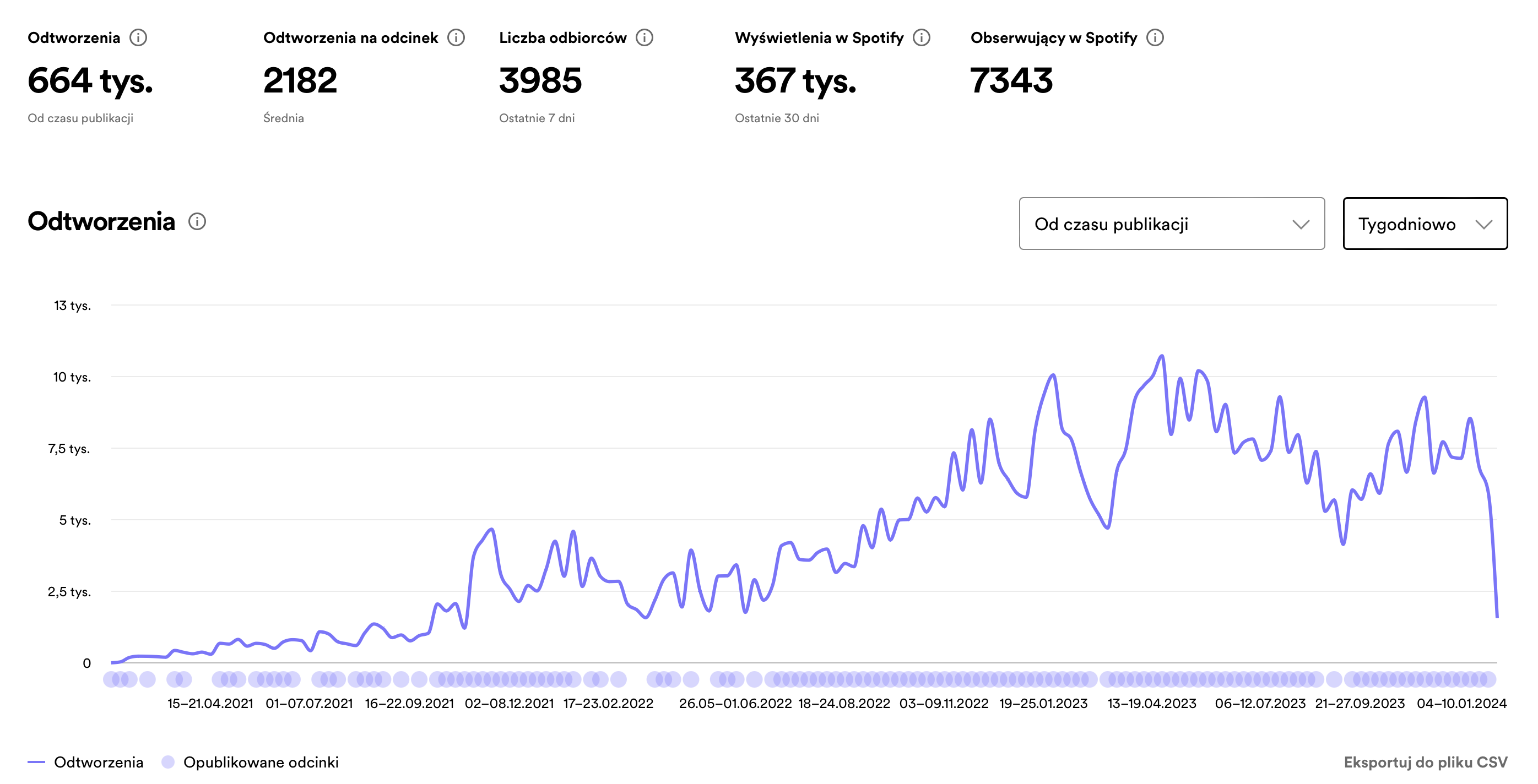Click x-axis label 18–24.08.2022
The width and height of the screenshot is (1538, 784).
click(x=844, y=704)
